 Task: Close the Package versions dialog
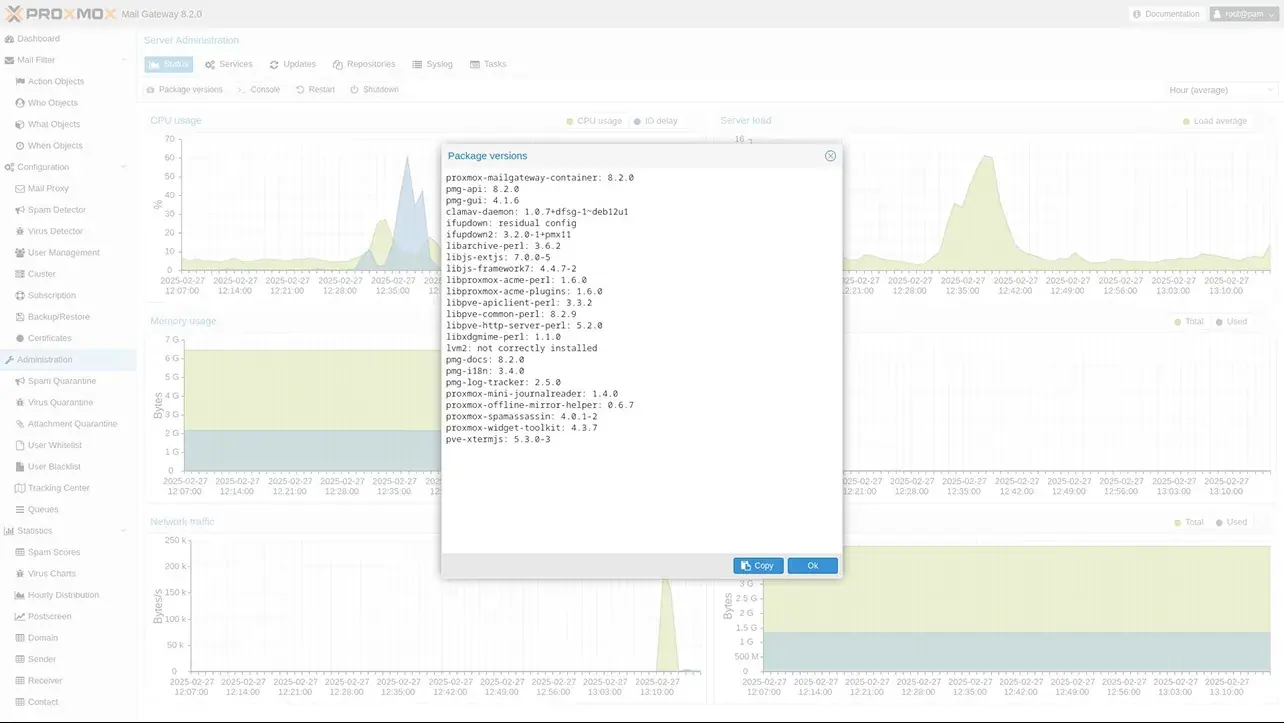(830, 156)
